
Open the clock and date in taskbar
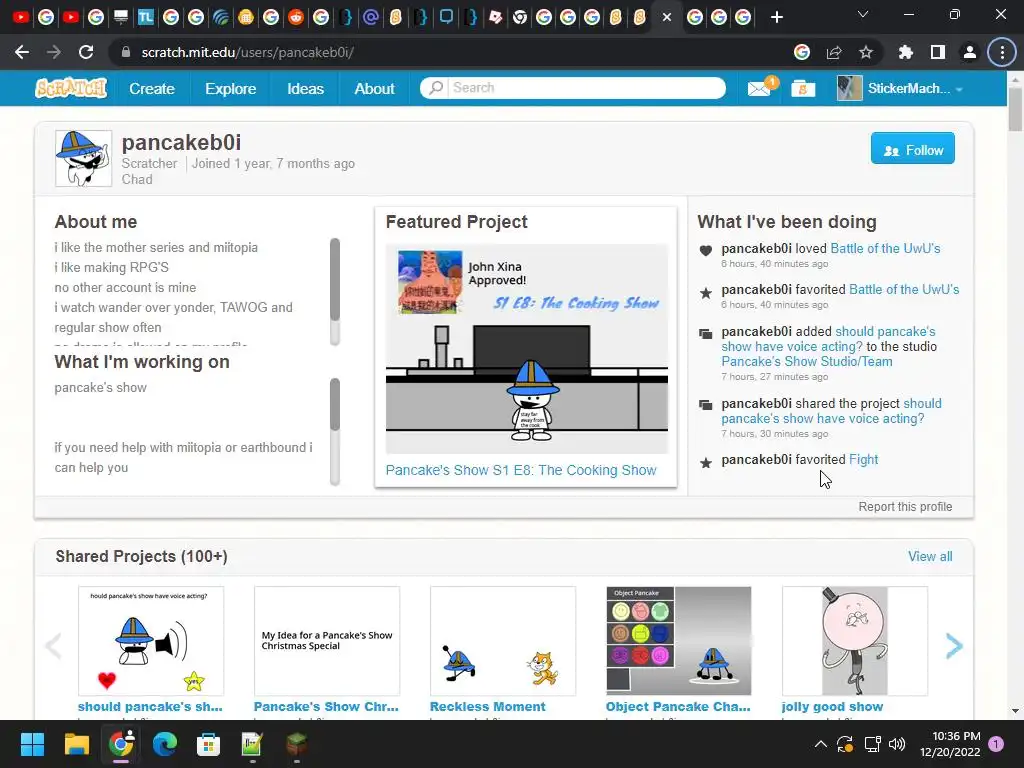[x=950, y=744]
